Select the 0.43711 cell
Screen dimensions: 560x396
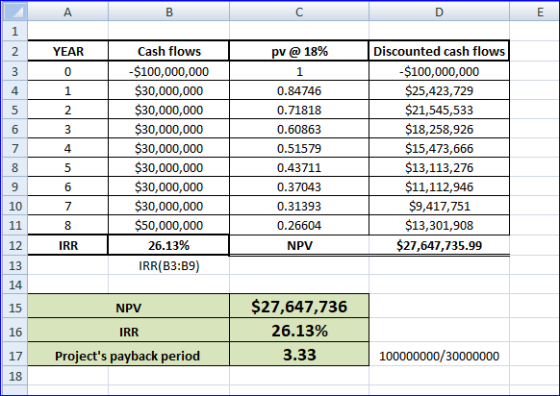click(x=299, y=167)
